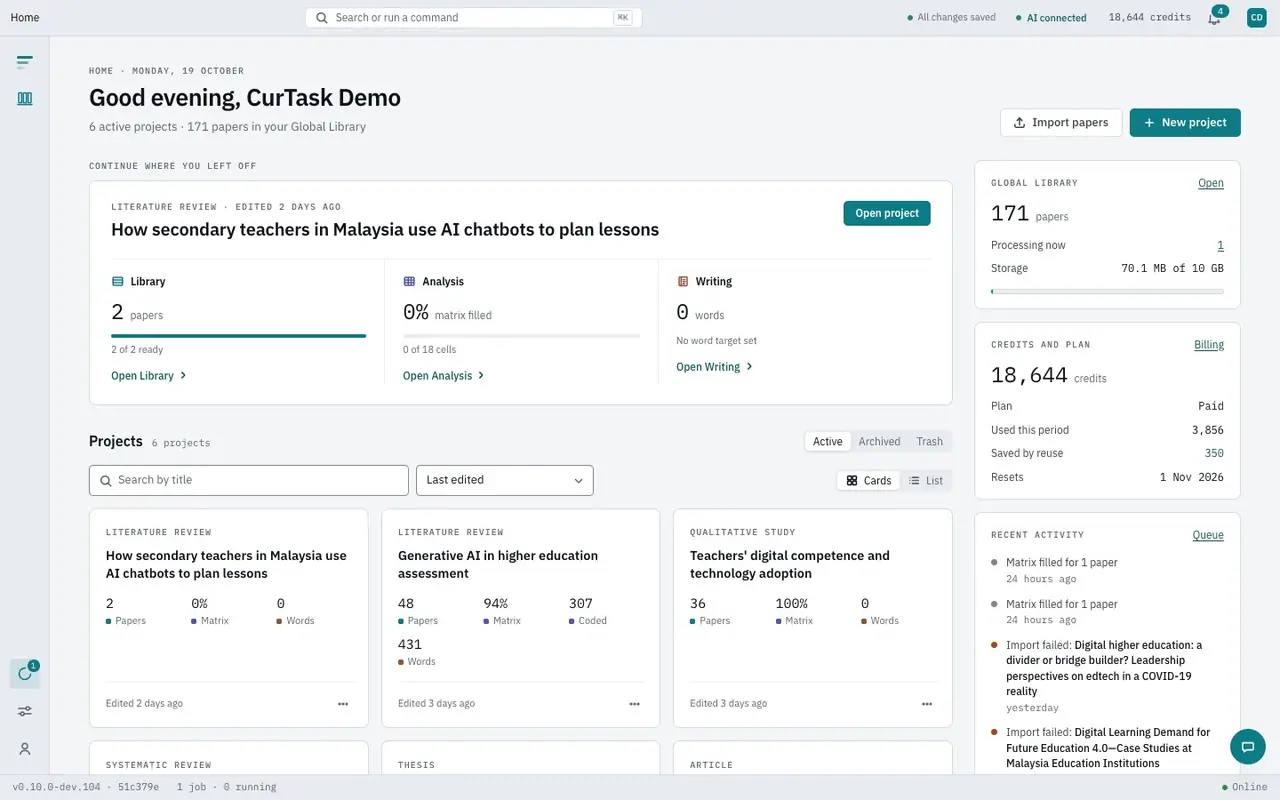The width and height of the screenshot is (1280, 800).
Task: Focus the Search or run a command box
Action: click(x=474, y=18)
